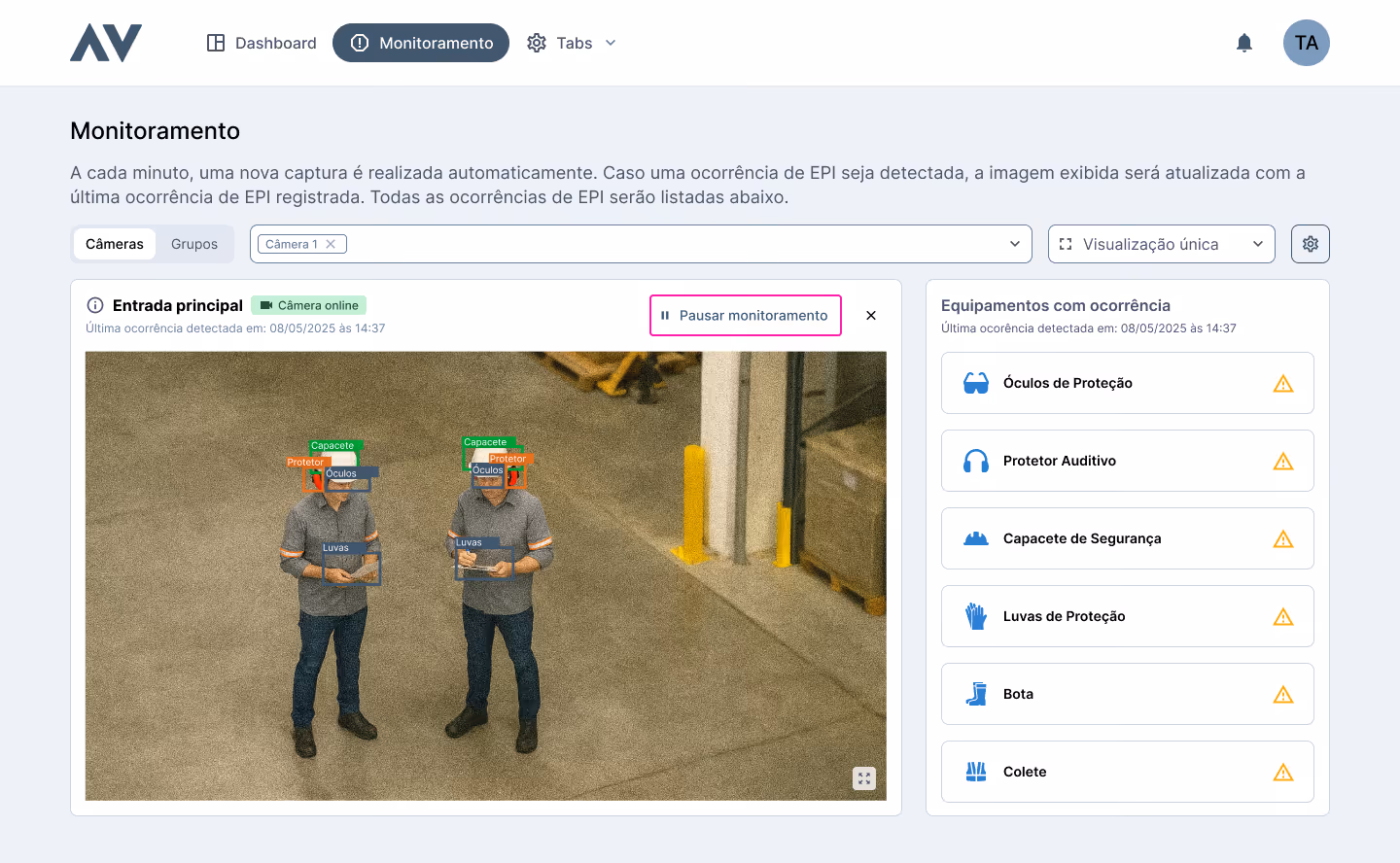Click the camera feed image
The height and width of the screenshot is (863, 1400).
click(x=486, y=576)
